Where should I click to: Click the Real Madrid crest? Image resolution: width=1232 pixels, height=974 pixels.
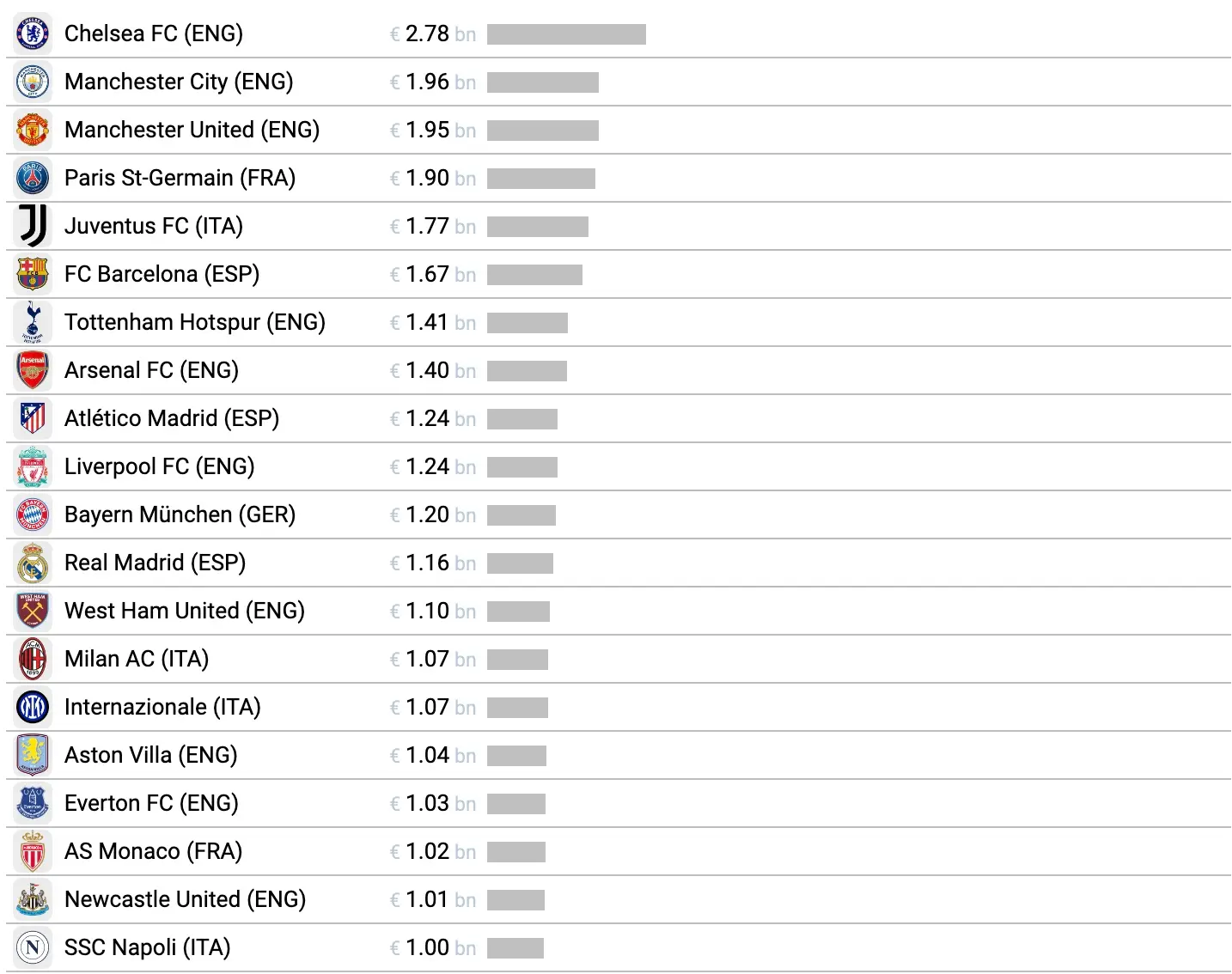[33, 563]
